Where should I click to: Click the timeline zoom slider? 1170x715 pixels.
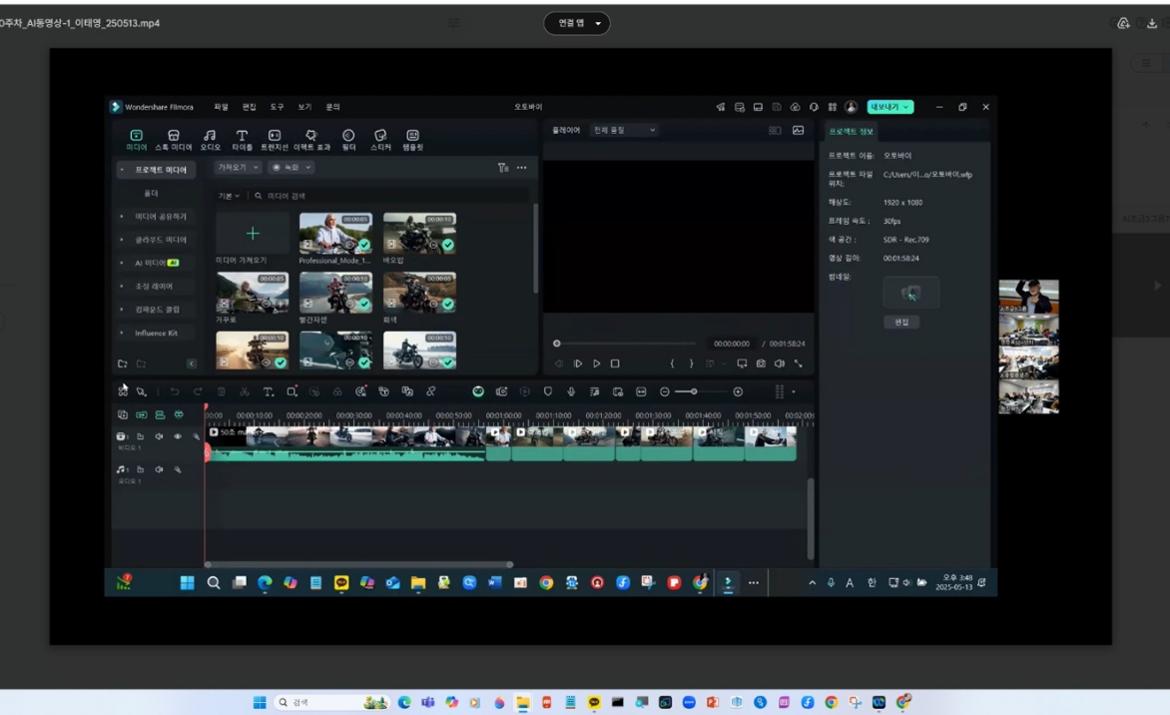point(693,392)
